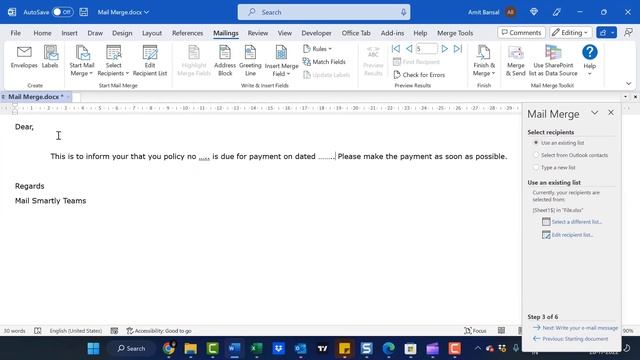
Task: Open the Select Recipients dropdown
Action: (x=113, y=61)
